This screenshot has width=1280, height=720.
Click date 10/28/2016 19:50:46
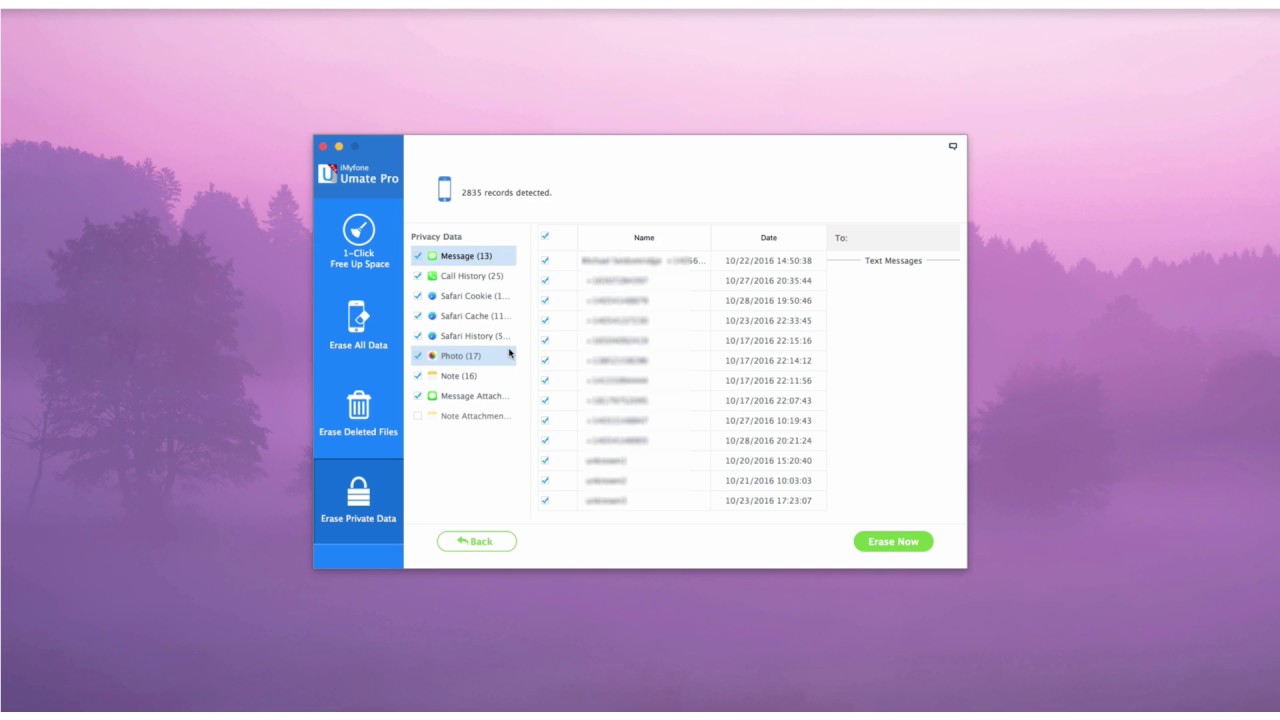[768, 301]
